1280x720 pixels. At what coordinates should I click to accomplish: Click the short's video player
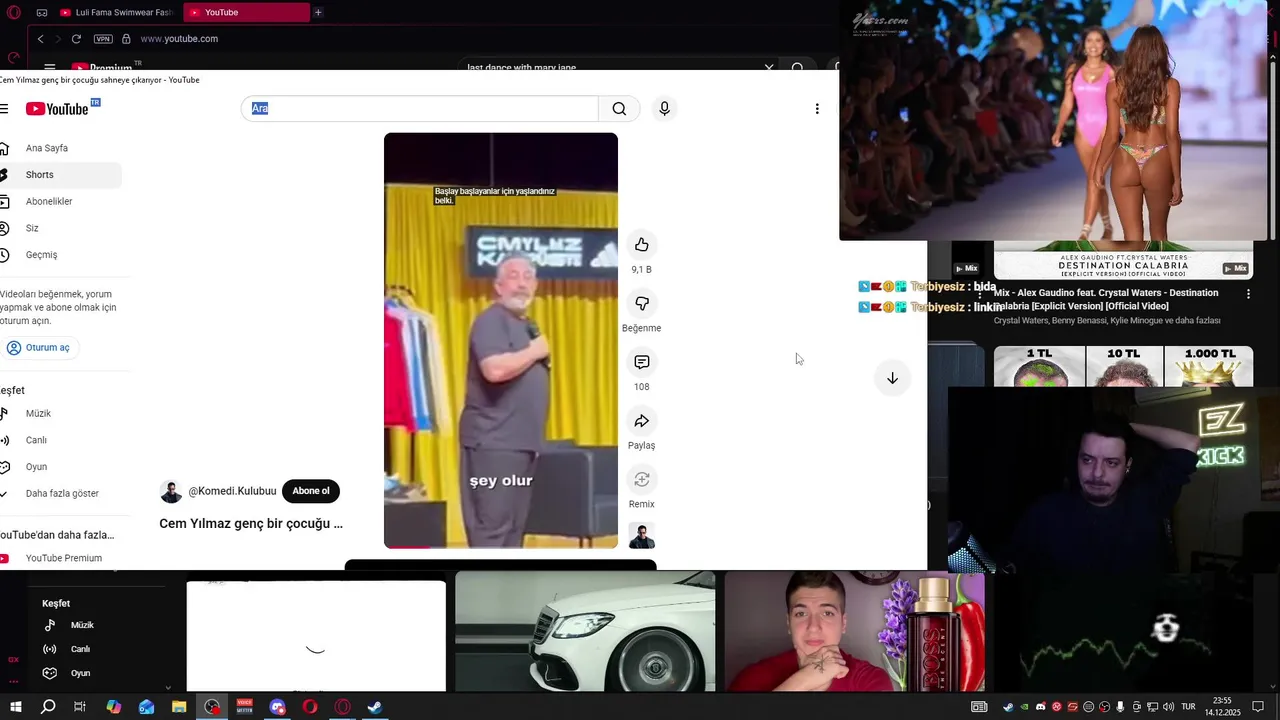click(x=501, y=340)
